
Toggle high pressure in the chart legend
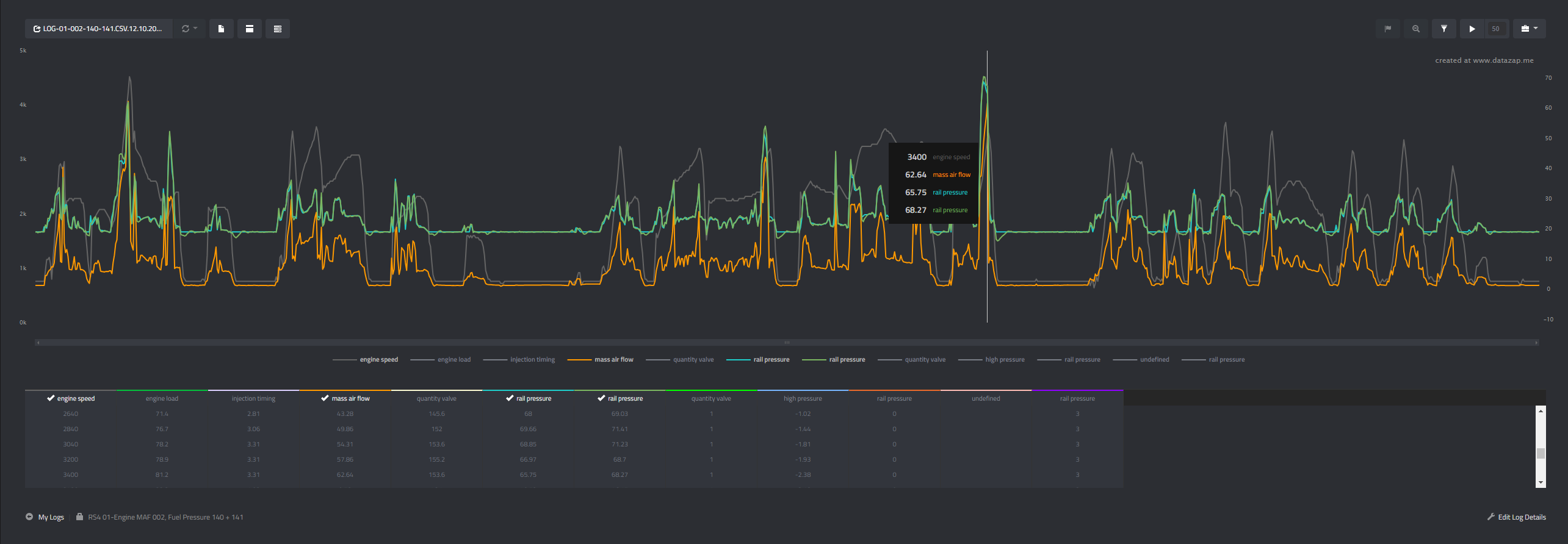(x=1004, y=360)
